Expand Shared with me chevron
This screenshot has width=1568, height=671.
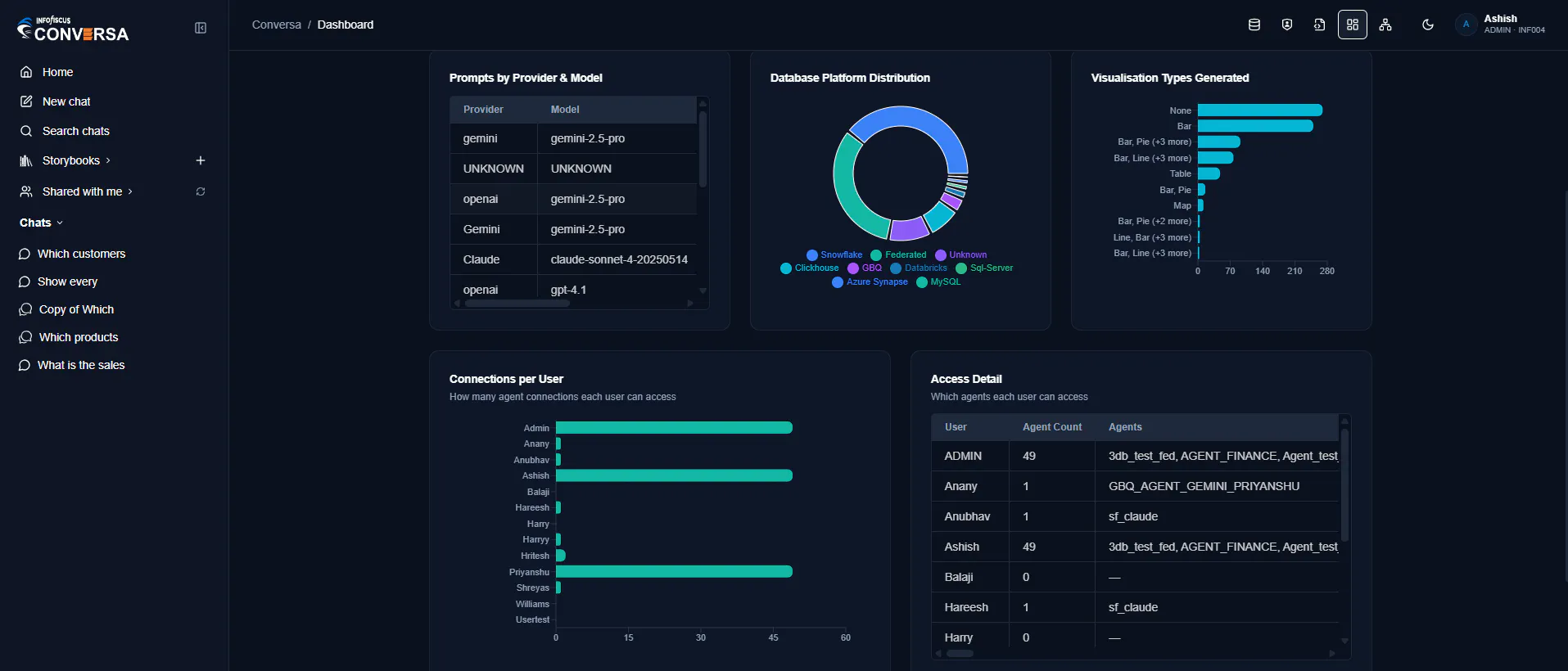(130, 191)
